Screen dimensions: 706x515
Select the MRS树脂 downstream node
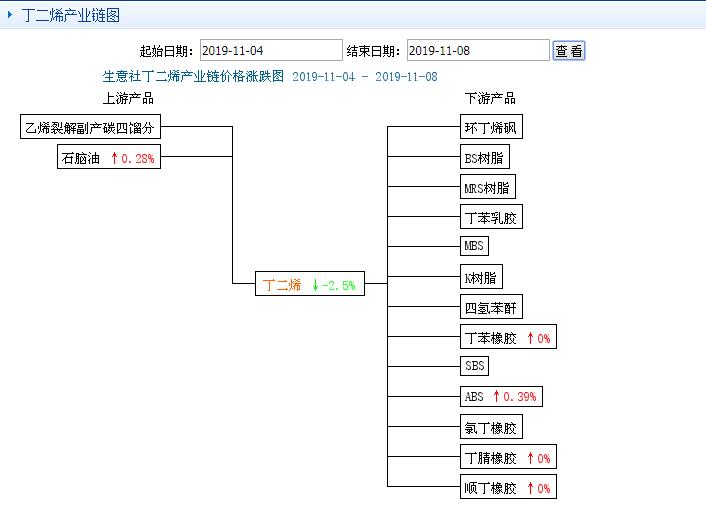click(x=488, y=187)
